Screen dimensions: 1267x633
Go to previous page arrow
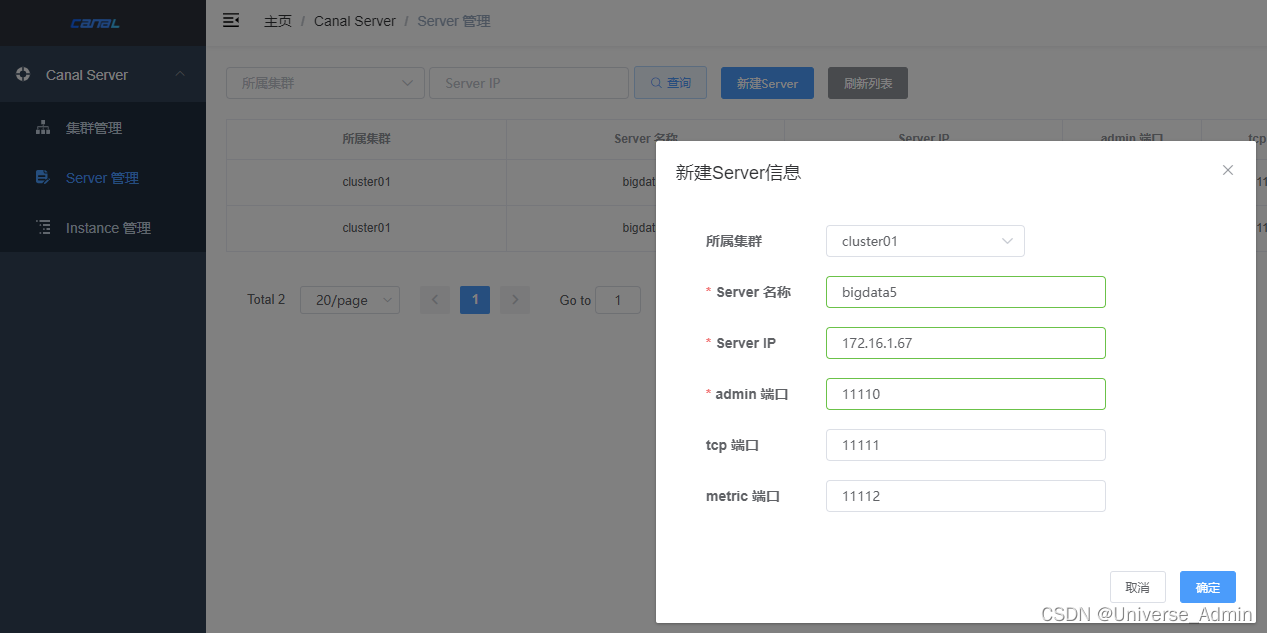pyautogui.click(x=434, y=300)
